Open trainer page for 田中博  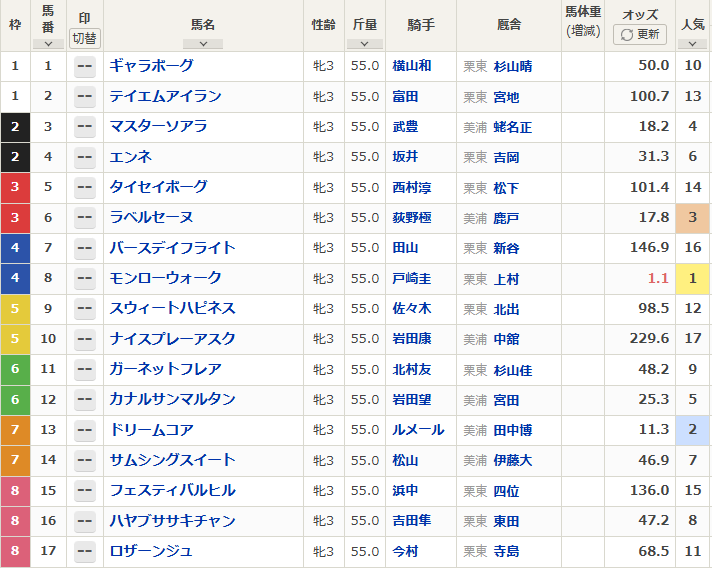click(513, 430)
